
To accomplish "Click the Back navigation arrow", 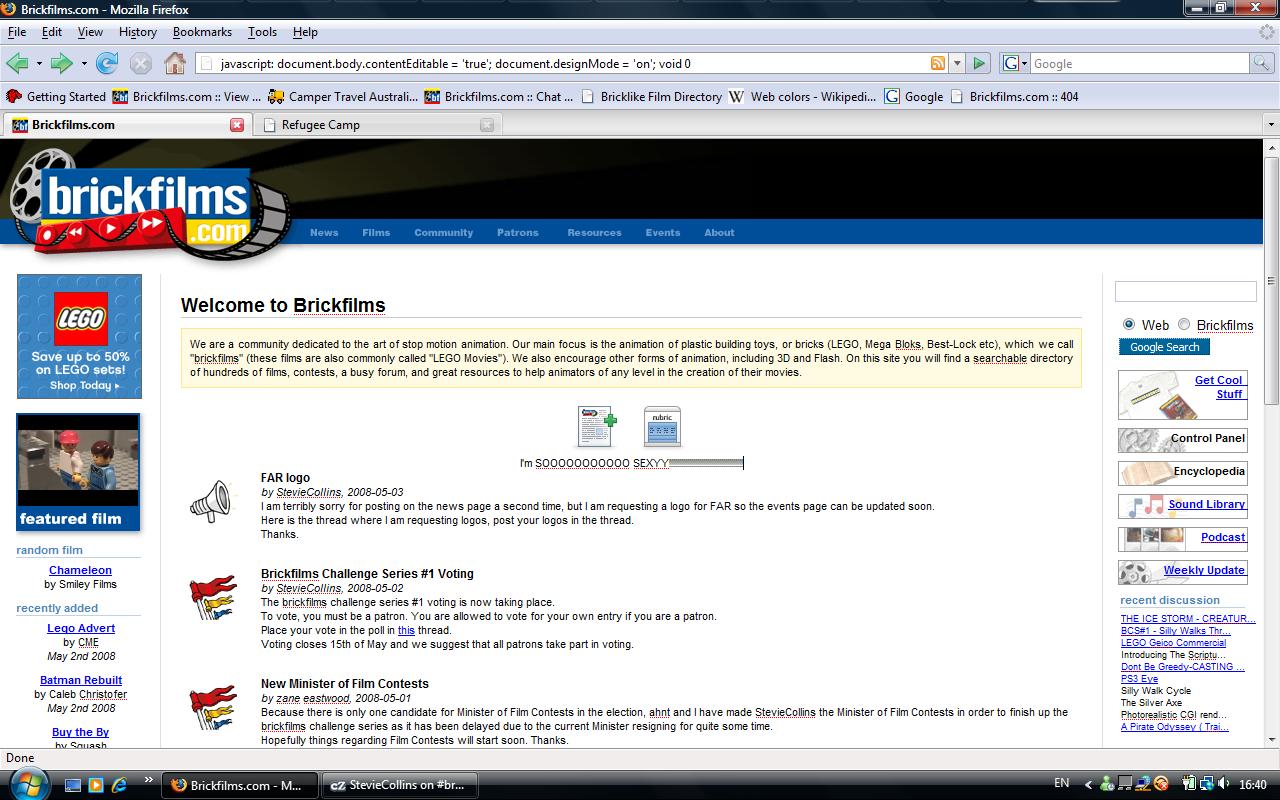I will tap(17, 63).
